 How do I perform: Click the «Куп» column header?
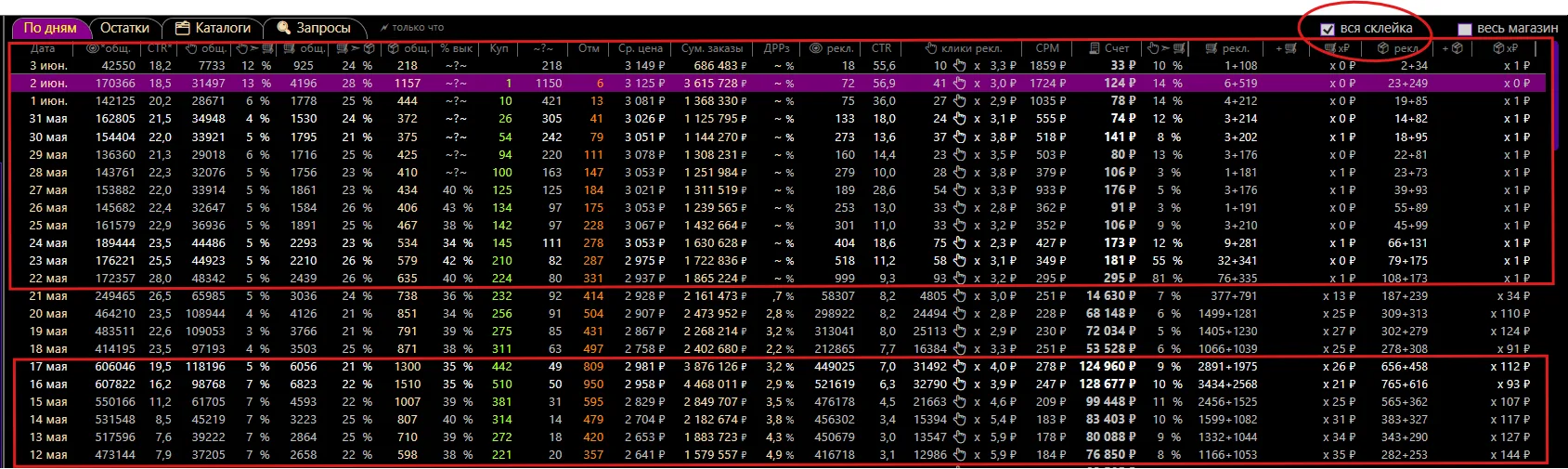click(x=499, y=48)
